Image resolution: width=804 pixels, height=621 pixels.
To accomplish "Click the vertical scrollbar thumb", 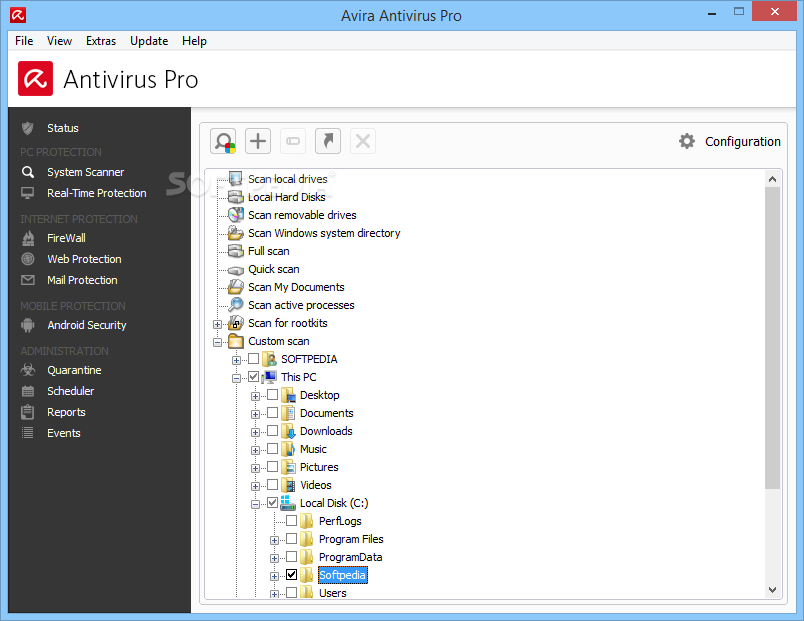I will tap(772, 337).
